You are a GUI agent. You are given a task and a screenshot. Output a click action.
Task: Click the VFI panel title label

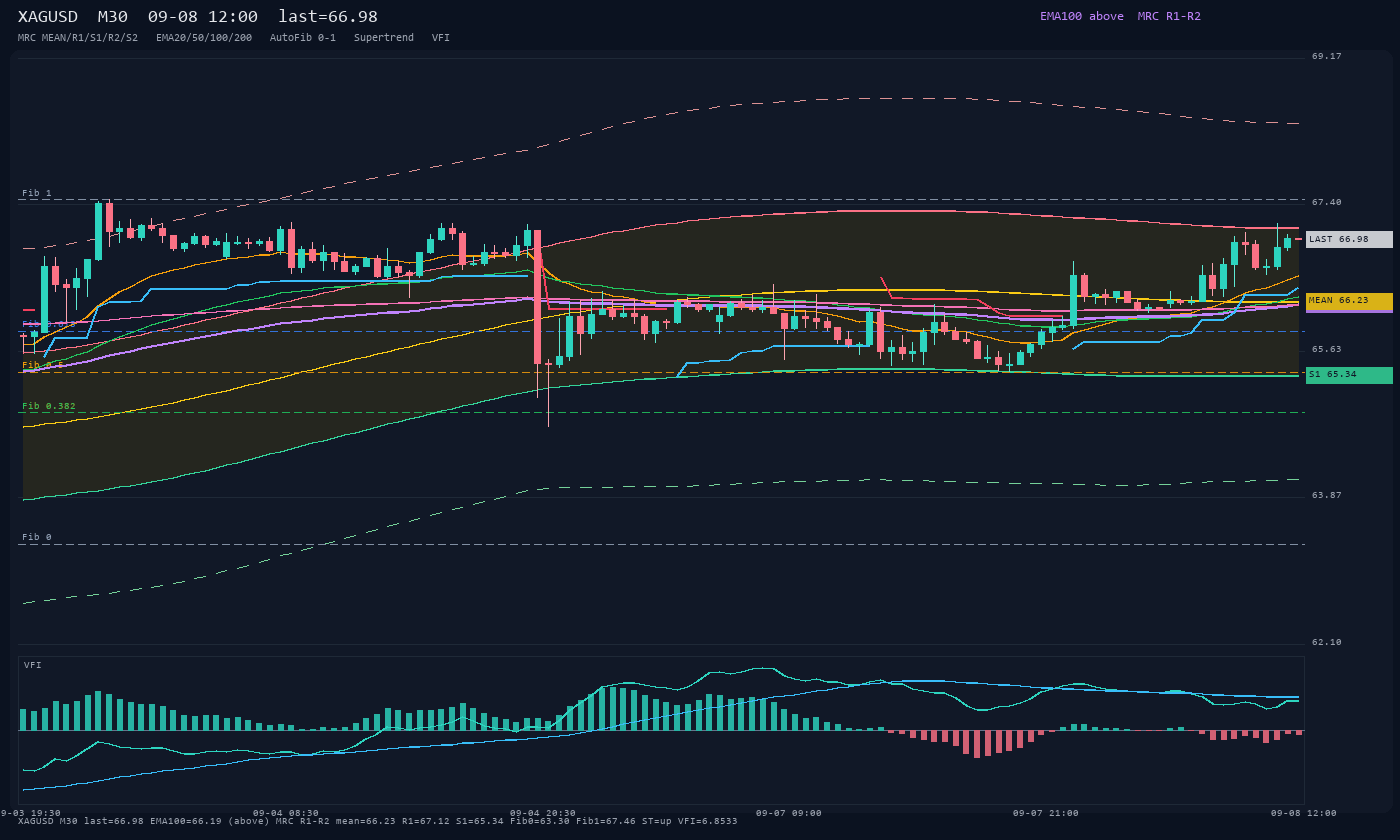tap(33, 665)
